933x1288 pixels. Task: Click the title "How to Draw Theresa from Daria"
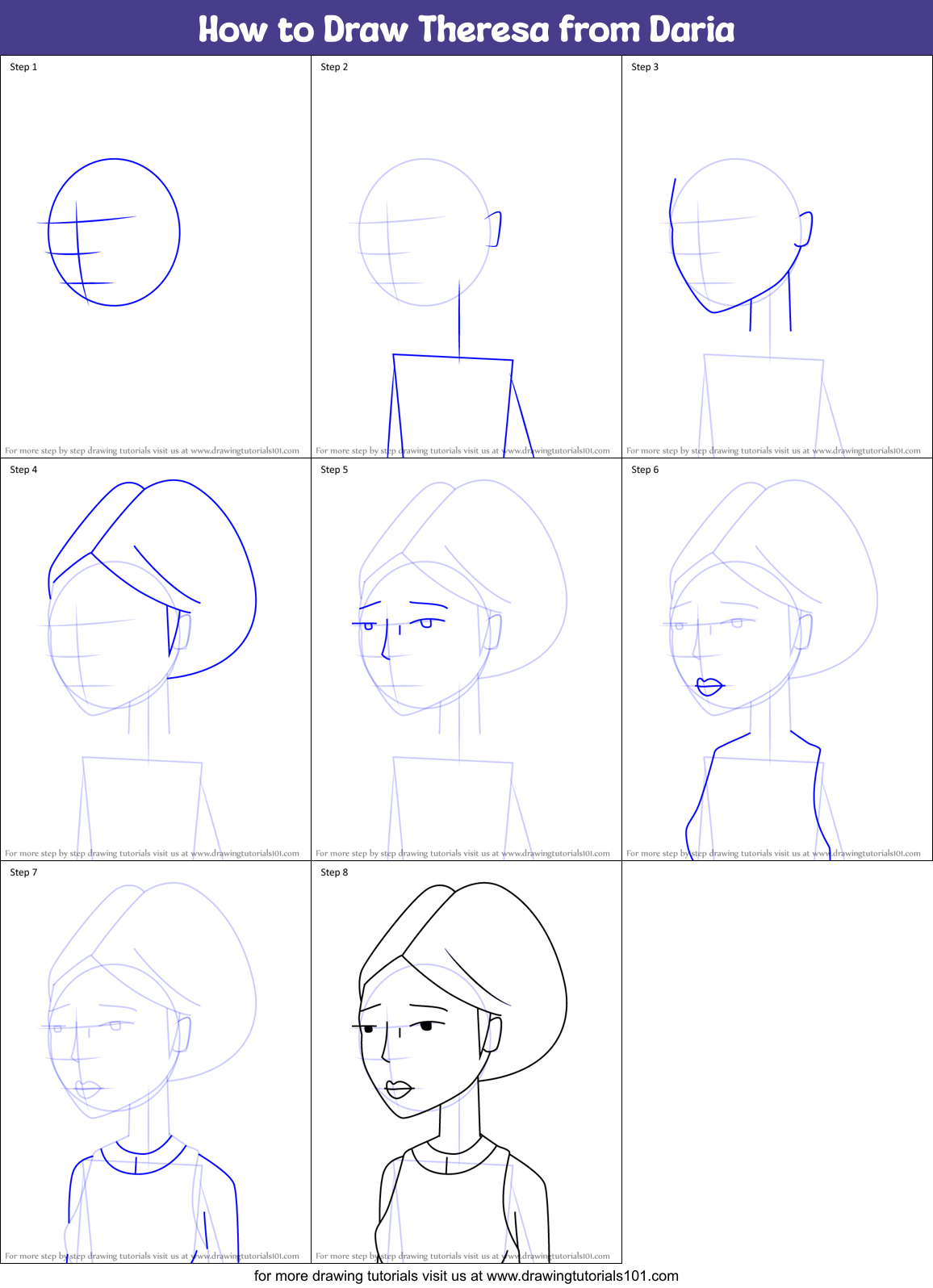point(466,29)
